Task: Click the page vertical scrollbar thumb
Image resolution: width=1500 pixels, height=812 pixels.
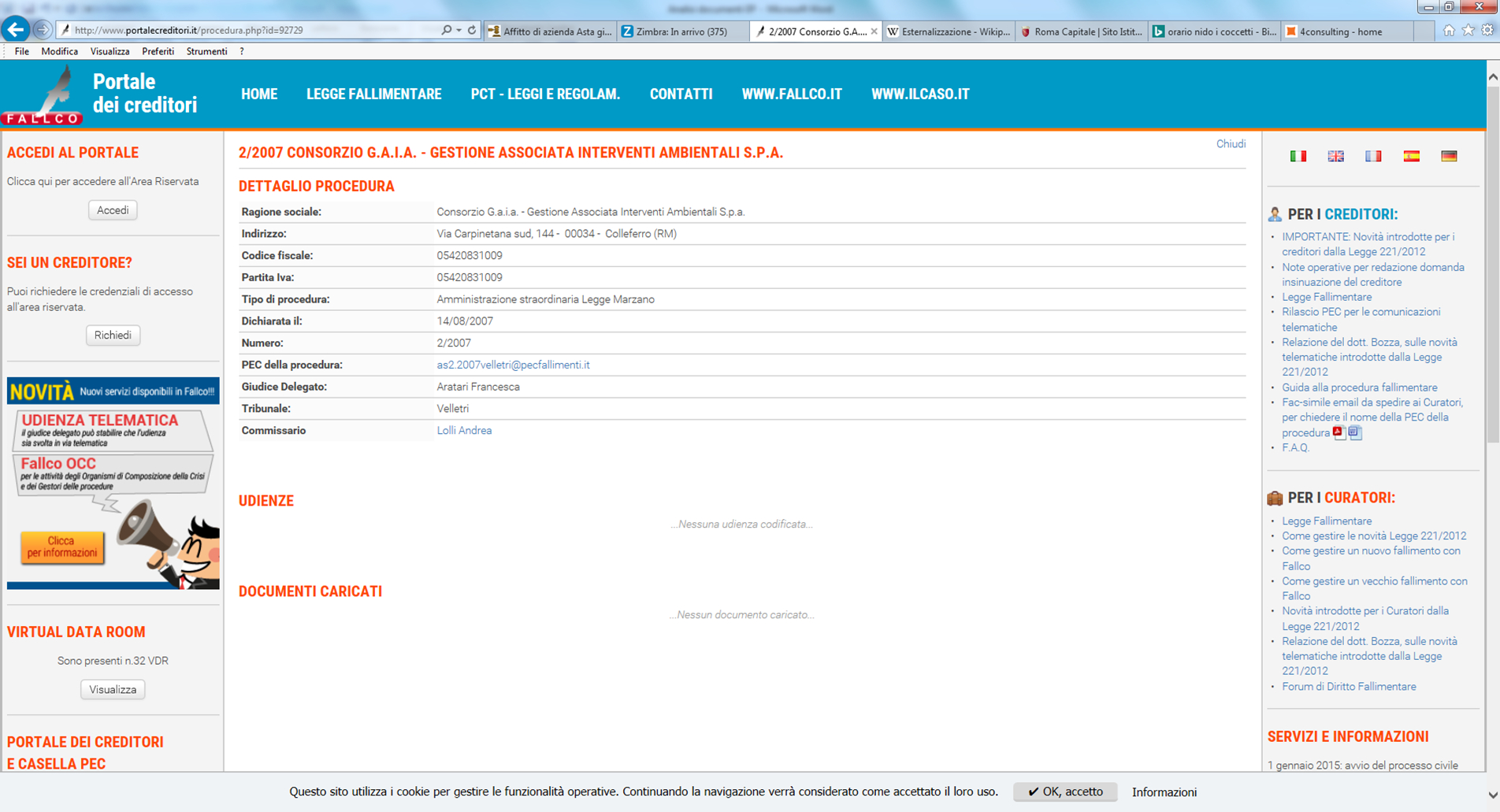Action: [1492, 264]
